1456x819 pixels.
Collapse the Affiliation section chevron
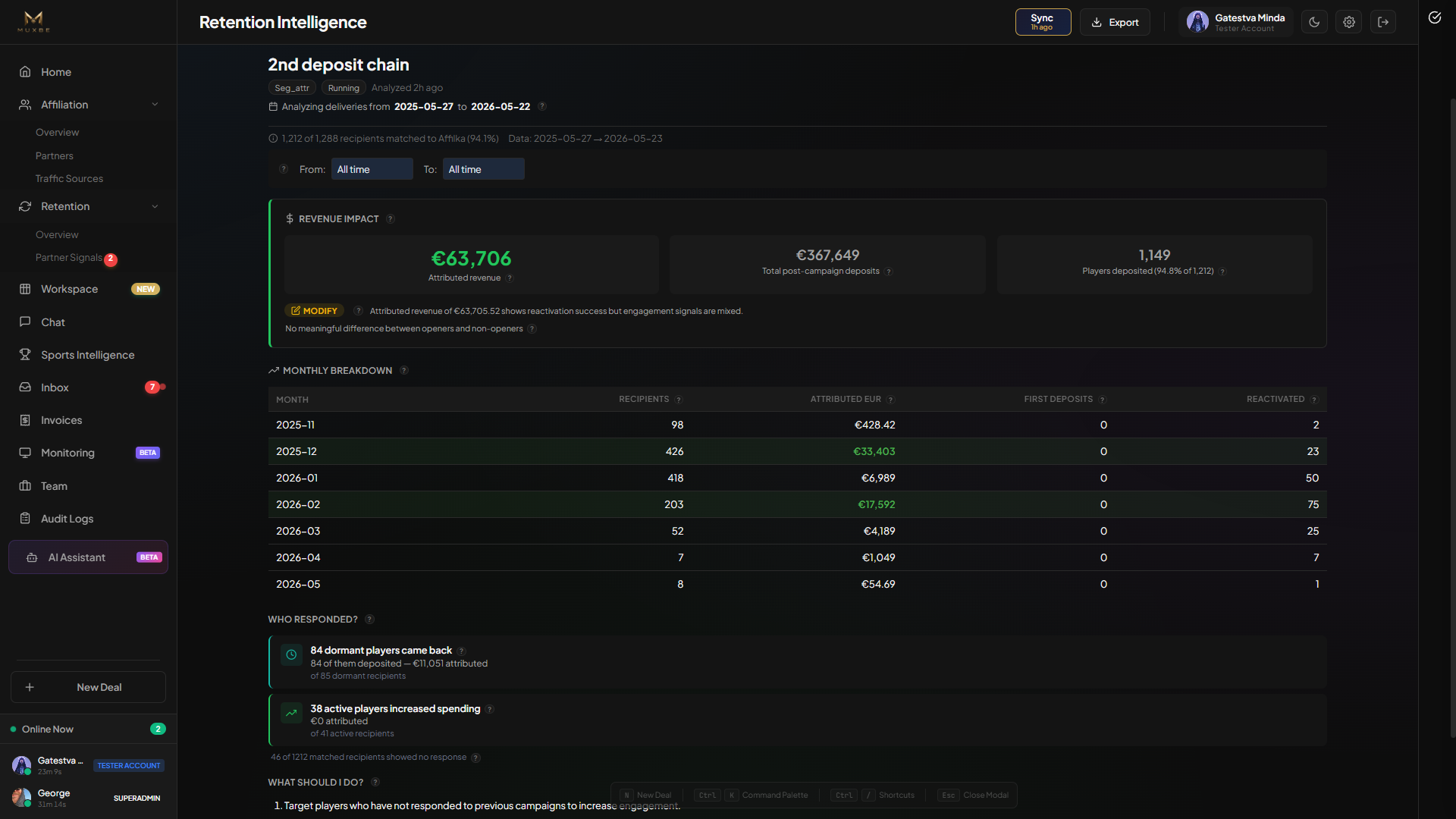click(155, 105)
